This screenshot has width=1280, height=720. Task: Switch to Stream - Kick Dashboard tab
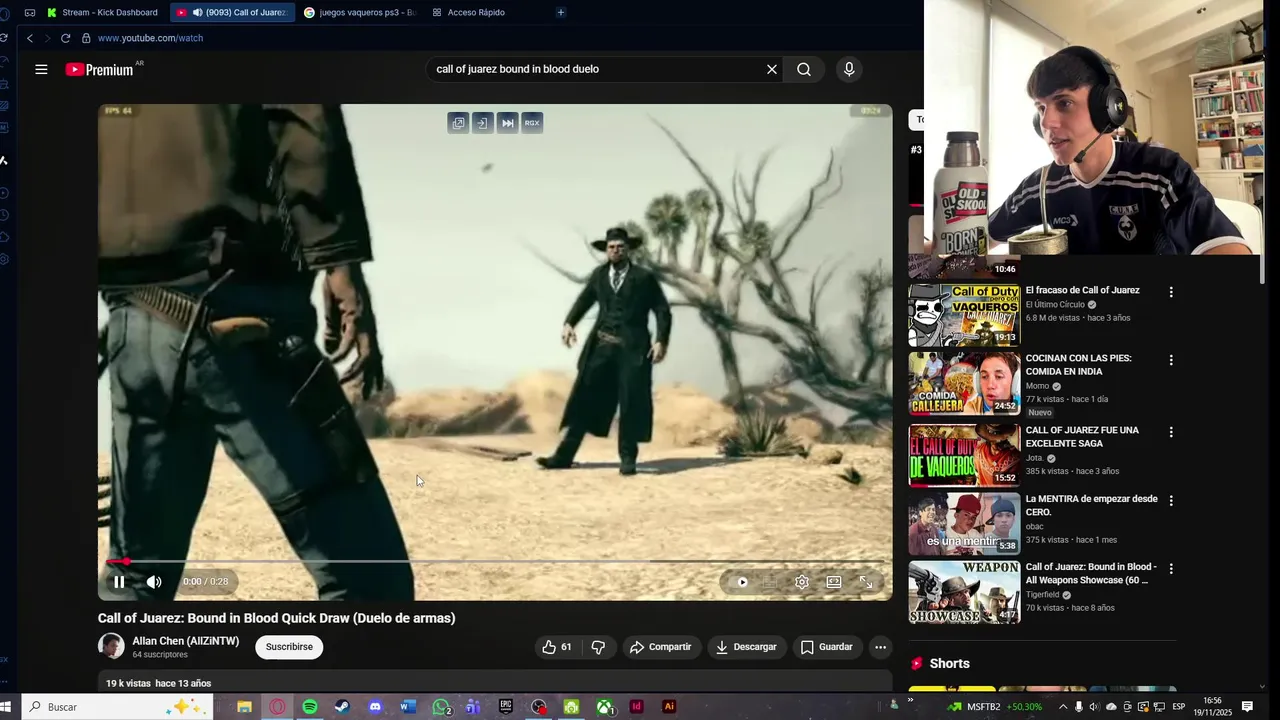point(102,12)
